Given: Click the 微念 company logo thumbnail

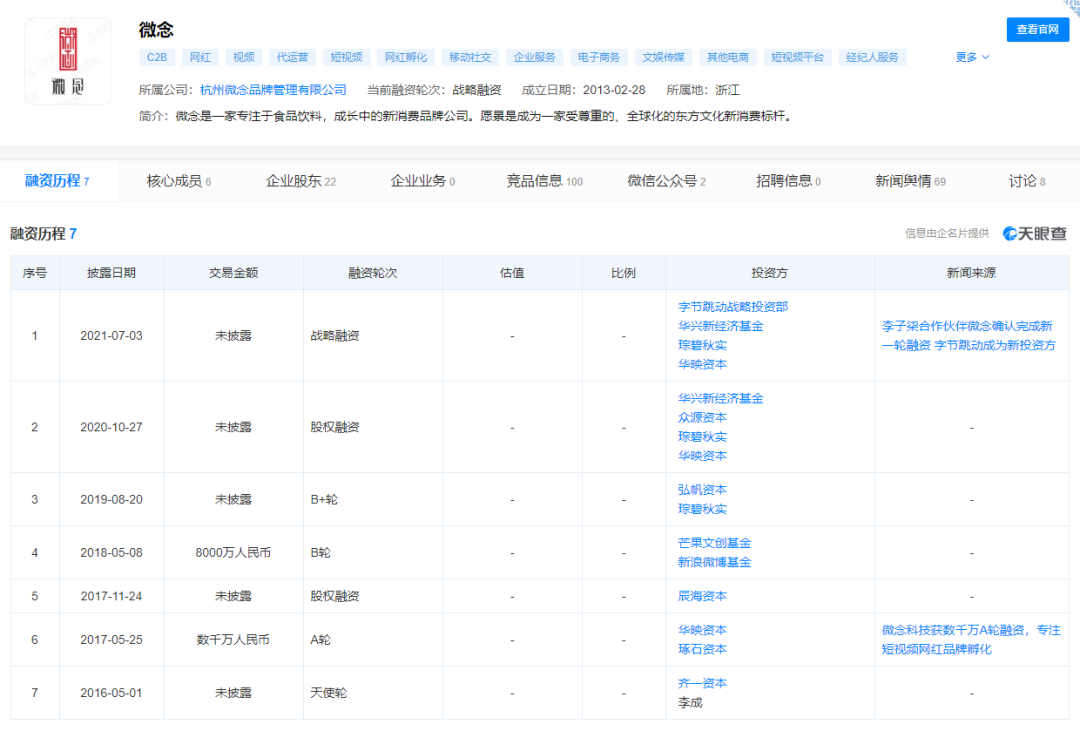Looking at the screenshot, I should coord(68,61).
